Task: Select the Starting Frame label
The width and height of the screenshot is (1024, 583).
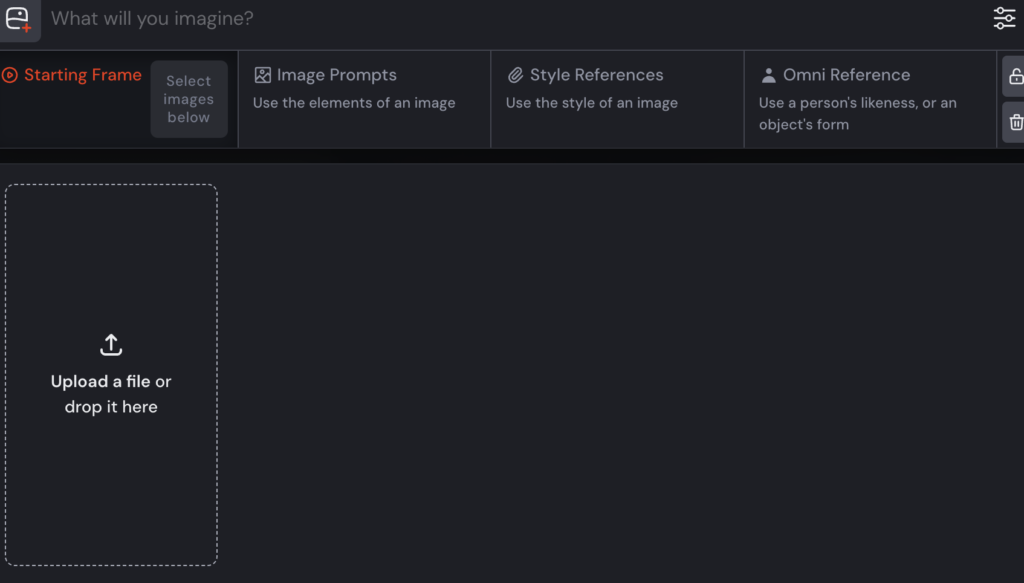Action: tap(83, 75)
